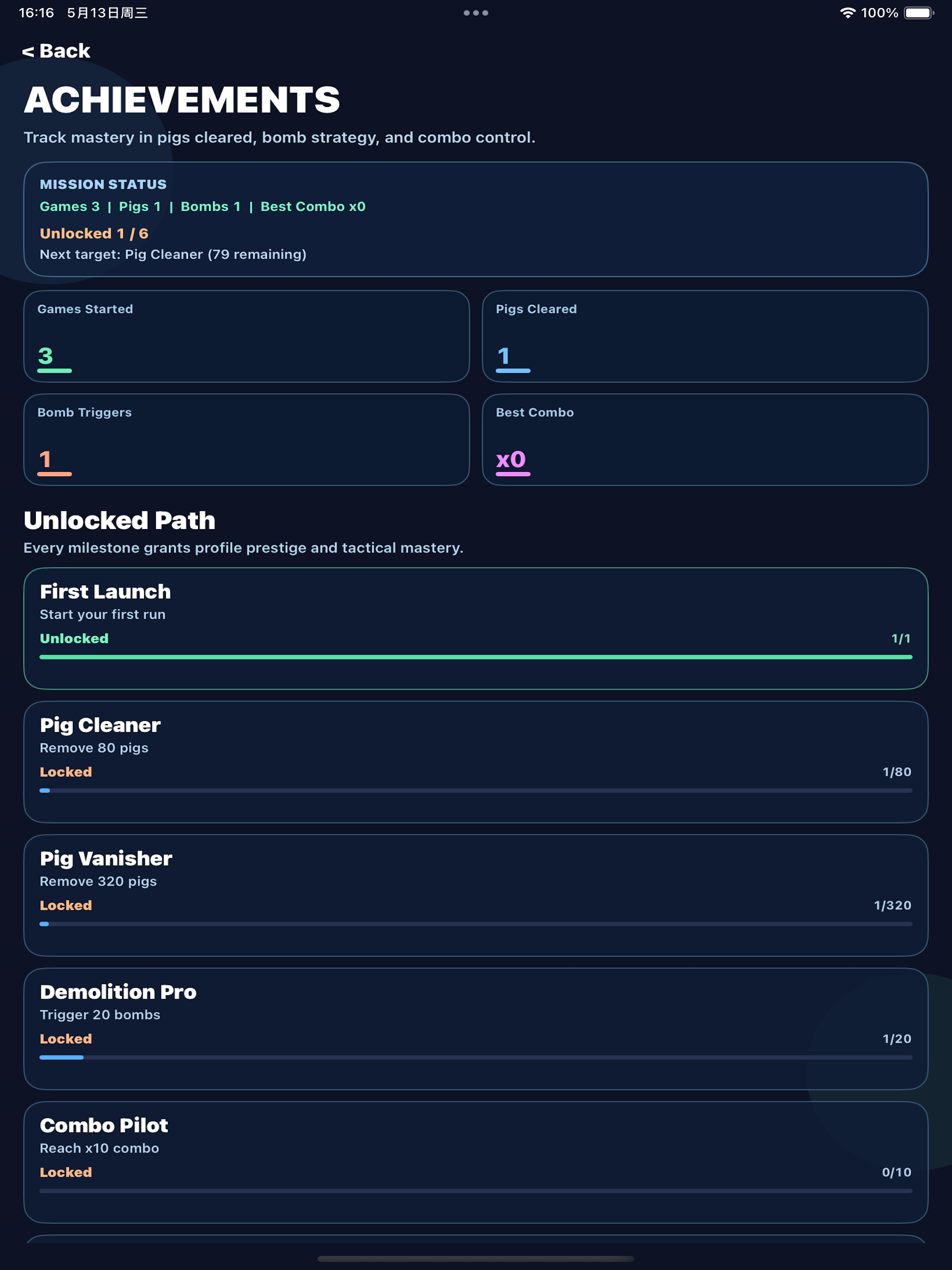Tap the Wi-Fi status icon
Screen dimensions: 952x1270
click(847, 13)
